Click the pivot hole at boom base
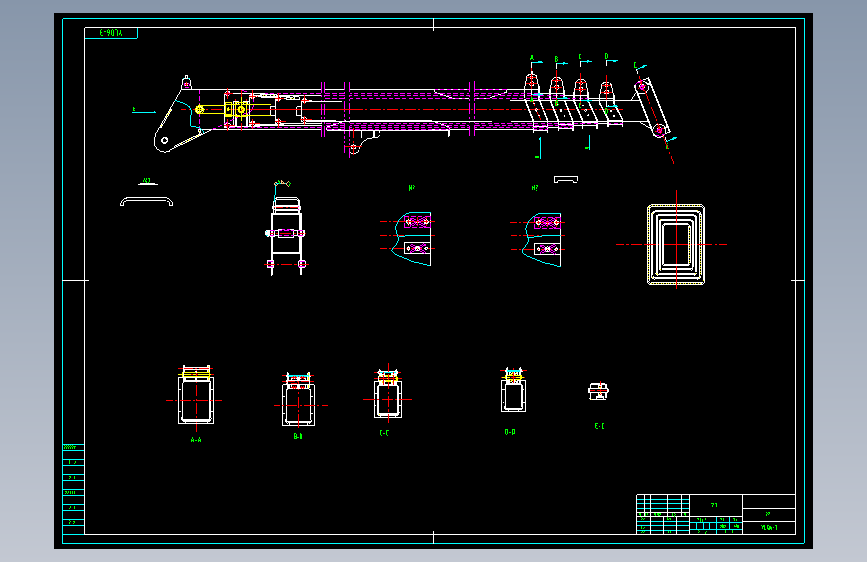The height and width of the screenshot is (562, 867). pos(164,140)
